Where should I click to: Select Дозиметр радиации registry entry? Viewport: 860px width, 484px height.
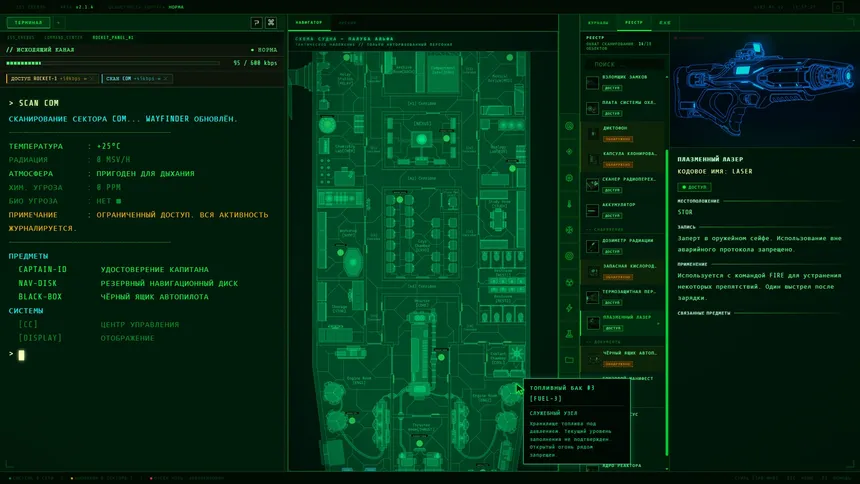tap(625, 246)
